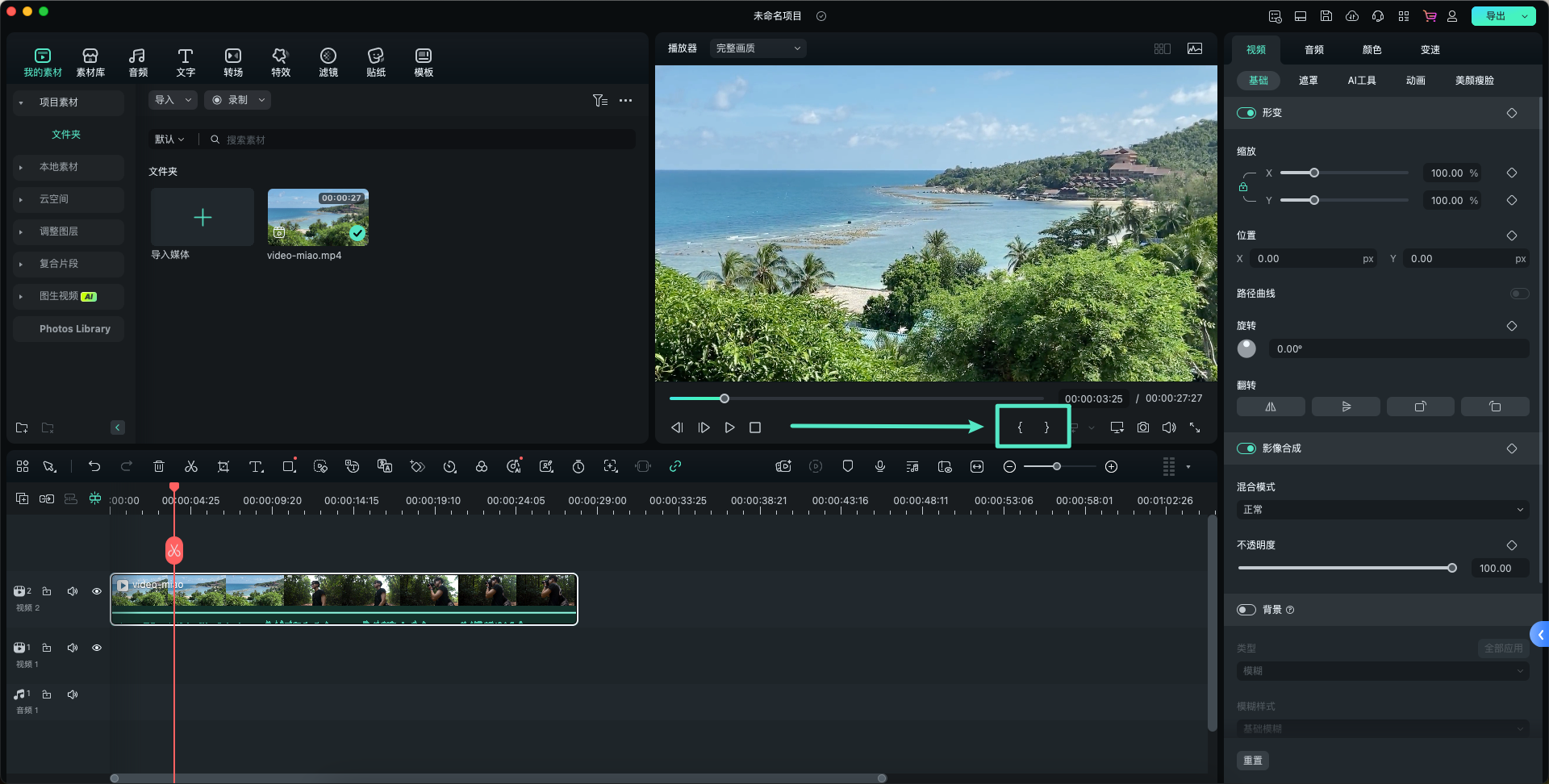Open the 转场 transitions panel
The image size is (1549, 784).
pos(233,62)
